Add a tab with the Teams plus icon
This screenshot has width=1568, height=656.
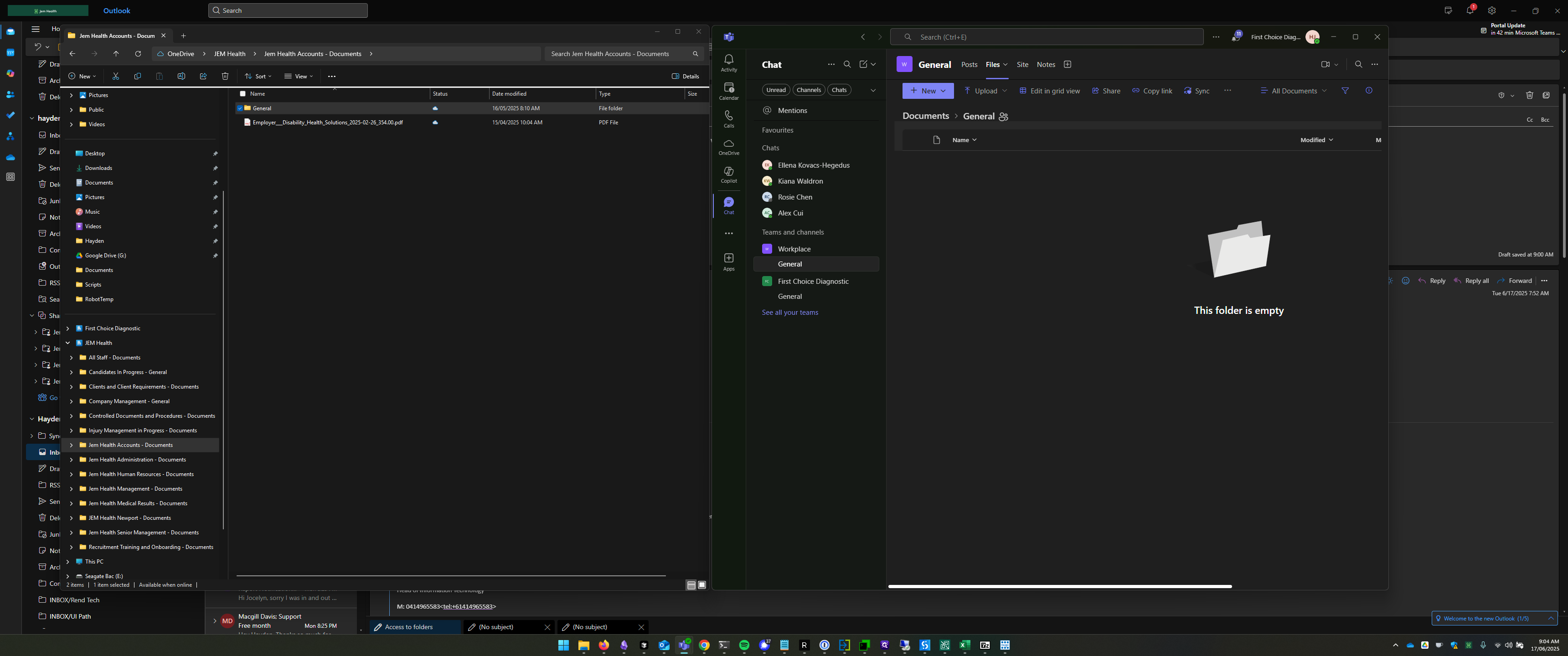[x=1067, y=65]
